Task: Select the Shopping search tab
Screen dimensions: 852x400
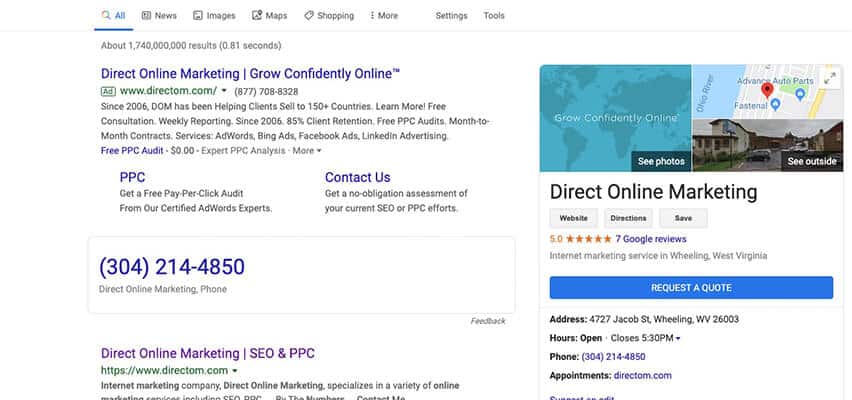Action: pyautogui.click(x=329, y=16)
